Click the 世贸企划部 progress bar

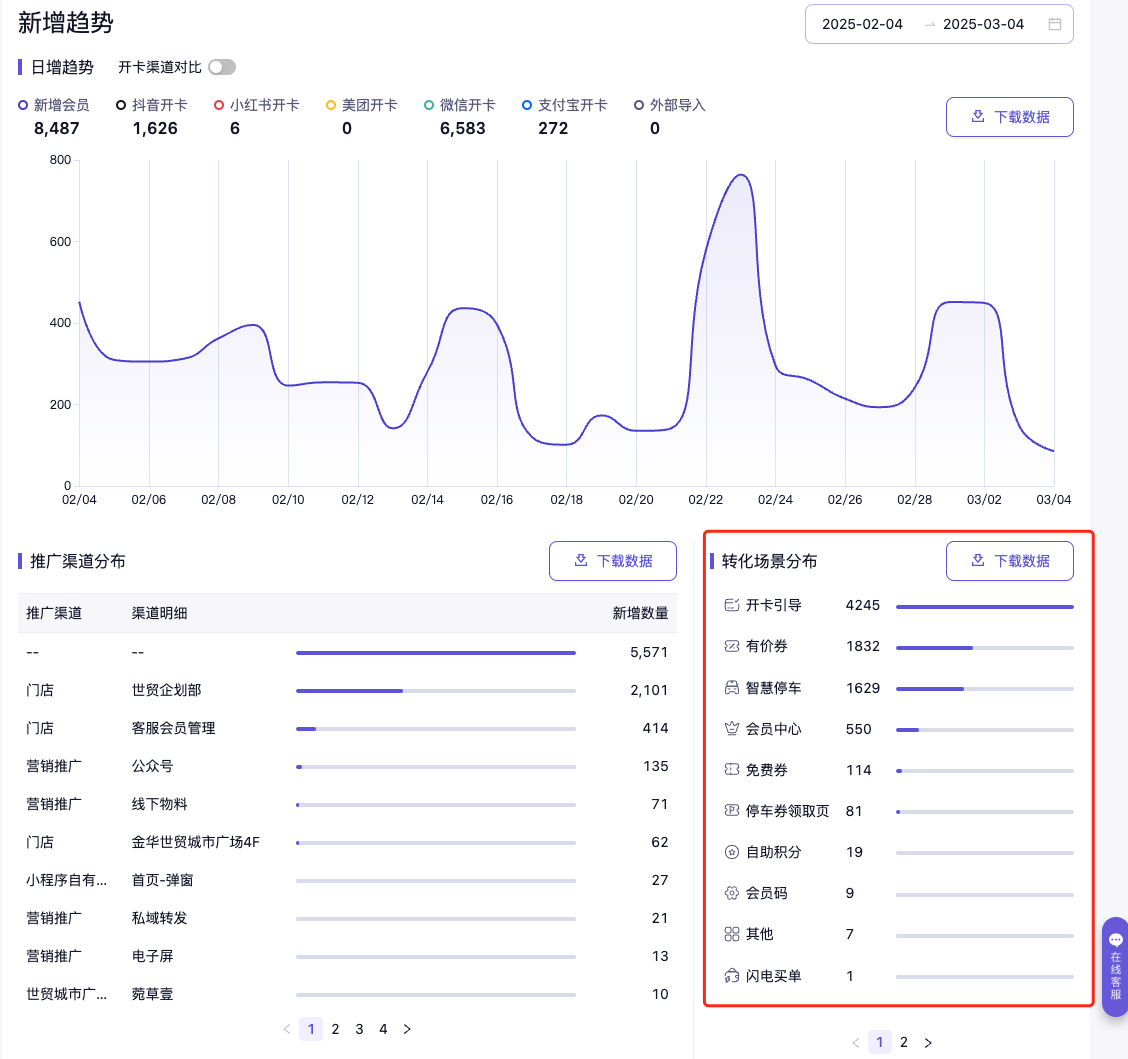pyautogui.click(x=435, y=690)
